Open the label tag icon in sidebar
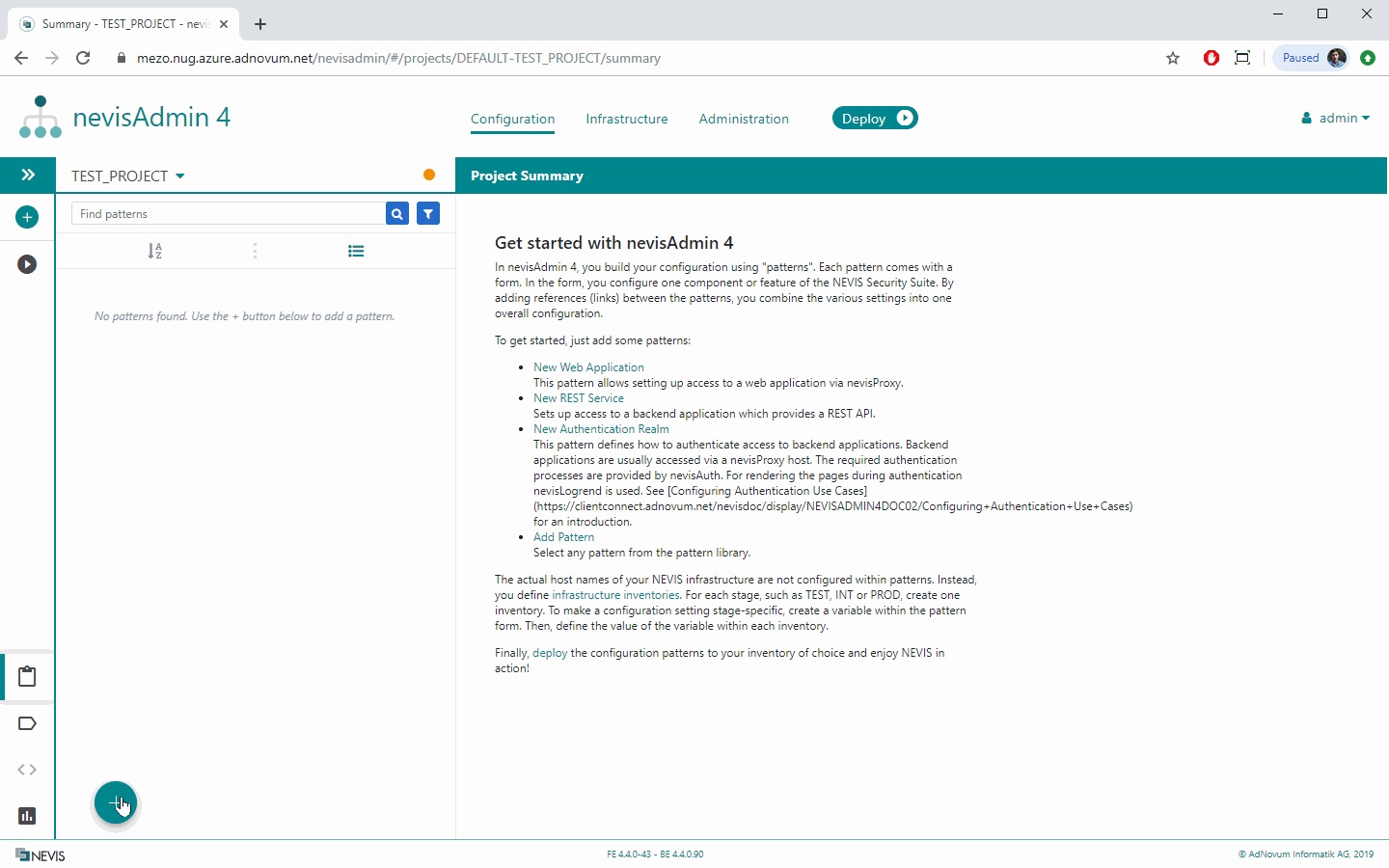This screenshot has height=868, width=1389. click(27, 723)
